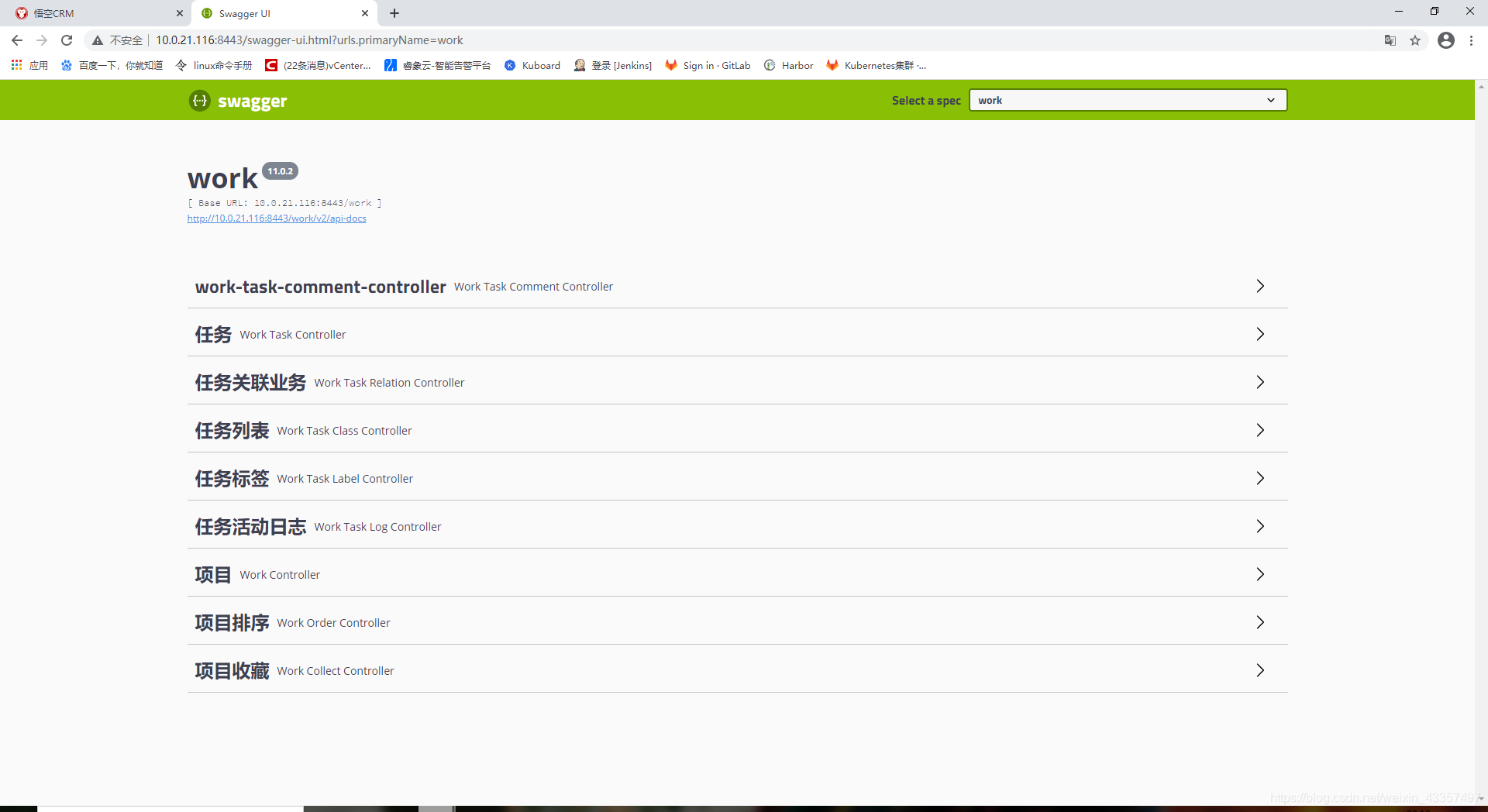Click the swagger logo in header
The image size is (1488, 812).
click(238, 101)
